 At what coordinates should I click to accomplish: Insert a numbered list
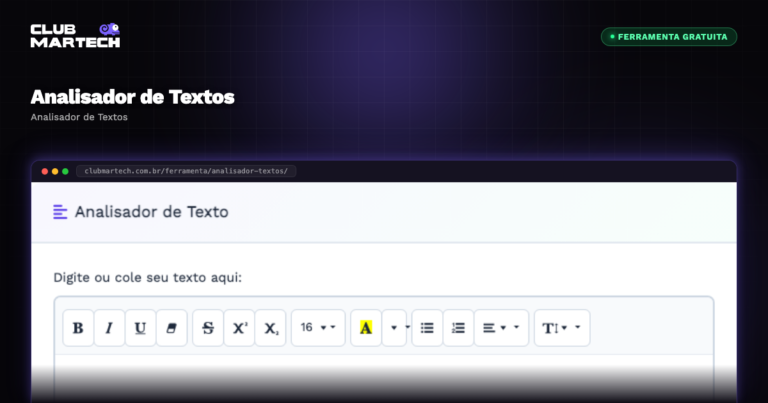click(458, 328)
